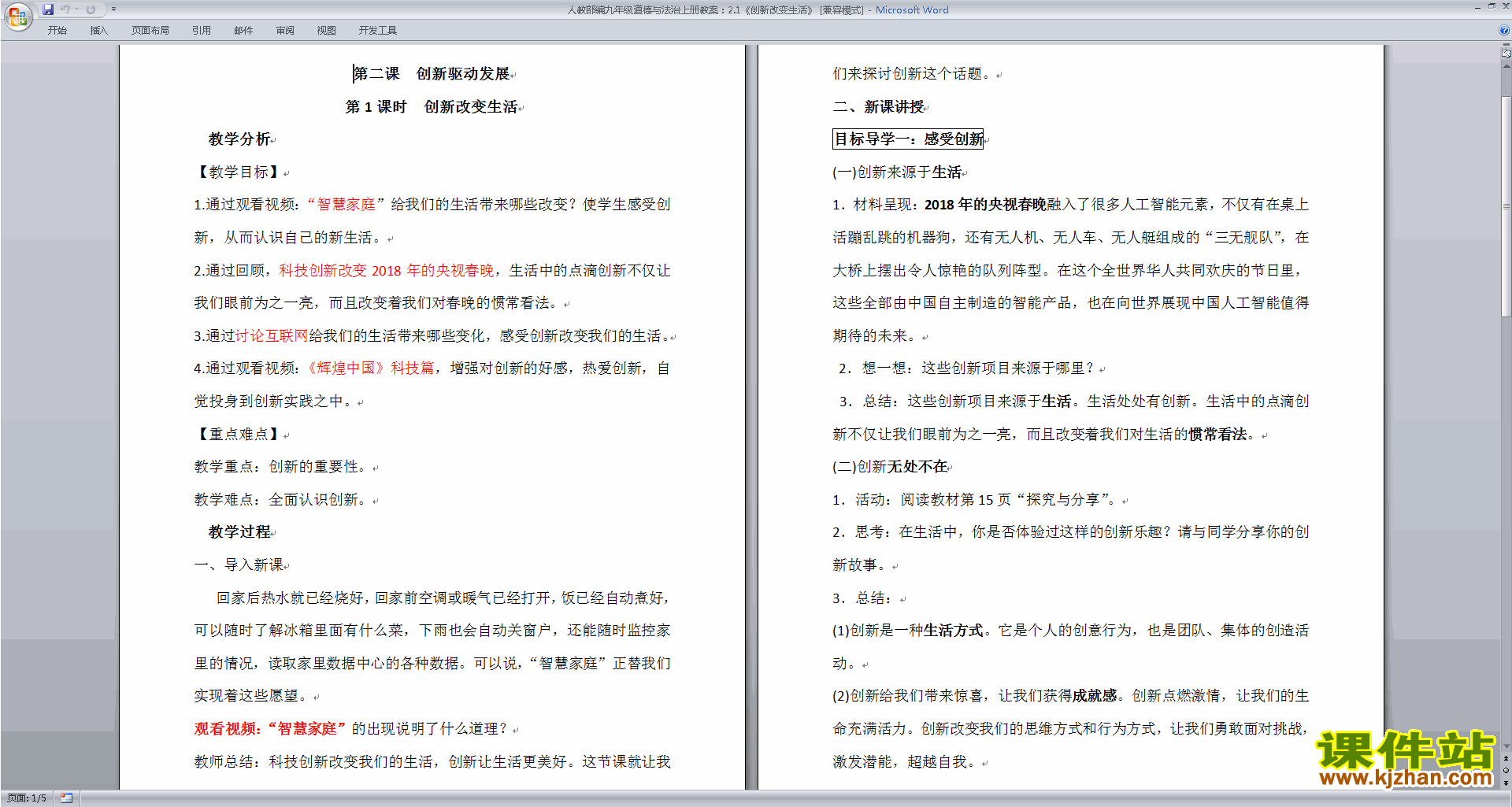Go to the next page with the double-down arrow

(1506, 783)
